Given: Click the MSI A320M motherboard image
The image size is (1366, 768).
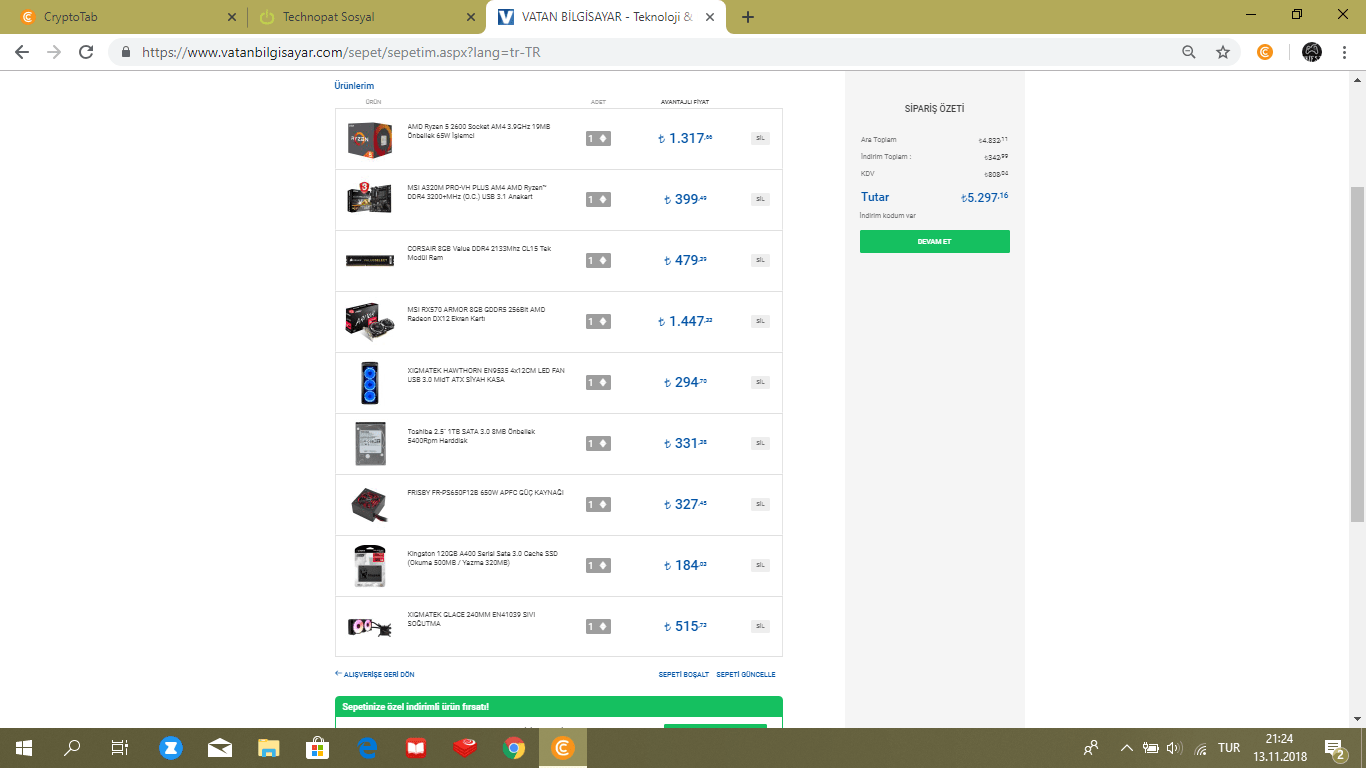Looking at the screenshot, I should click(x=369, y=199).
